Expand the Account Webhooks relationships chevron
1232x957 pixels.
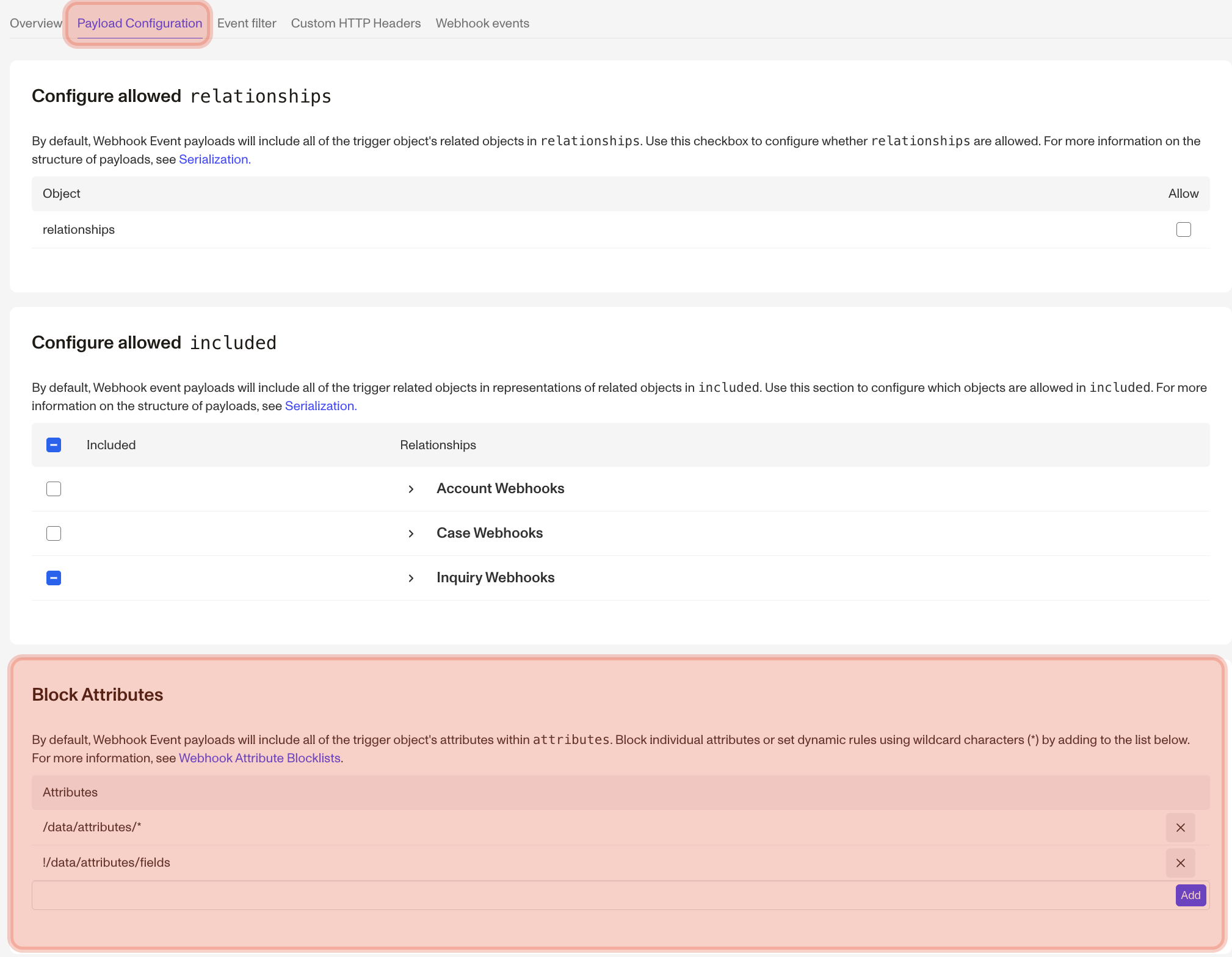[411, 489]
